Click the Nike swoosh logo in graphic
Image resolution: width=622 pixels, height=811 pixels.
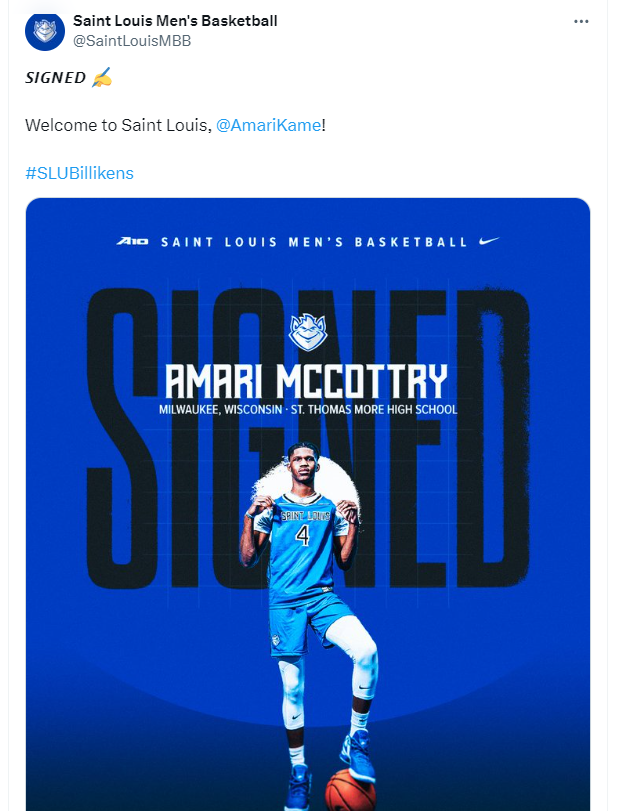coord(489,241)
